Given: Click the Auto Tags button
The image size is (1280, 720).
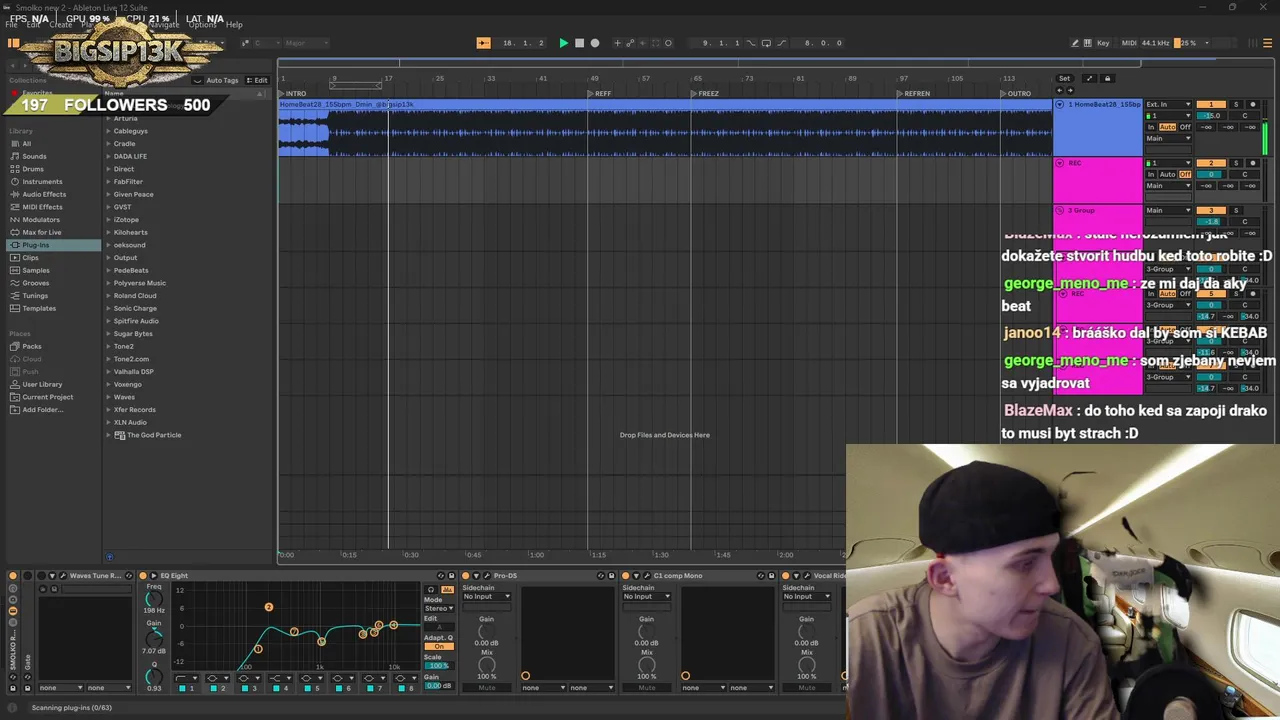Looking at the screenshot, I should [x=222, y=81].
